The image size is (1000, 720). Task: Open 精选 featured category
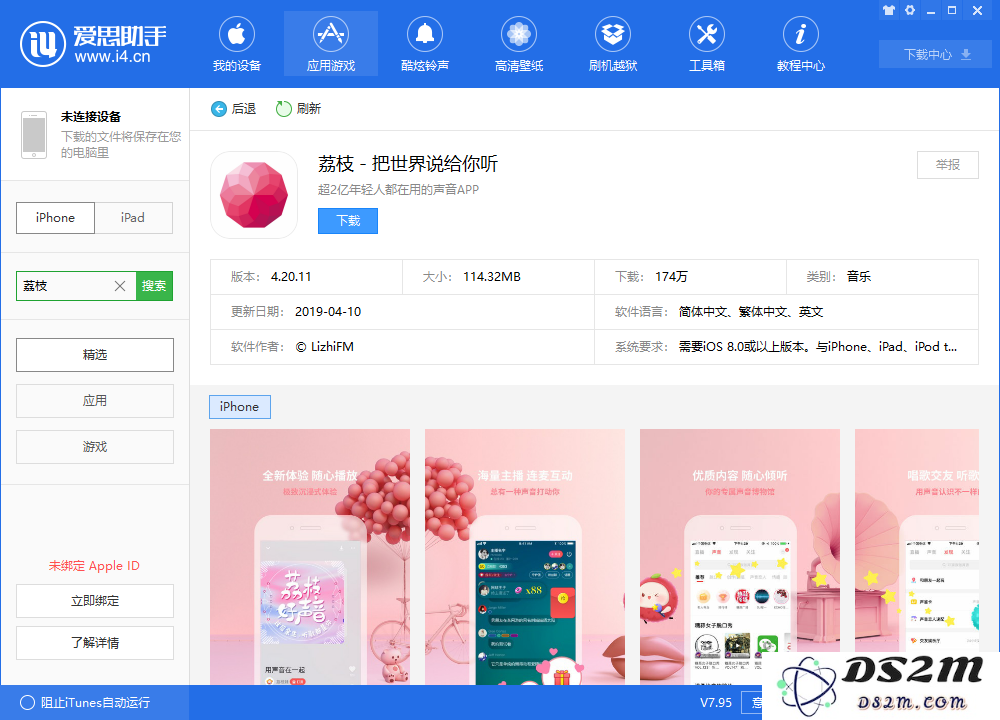(95, 355)
